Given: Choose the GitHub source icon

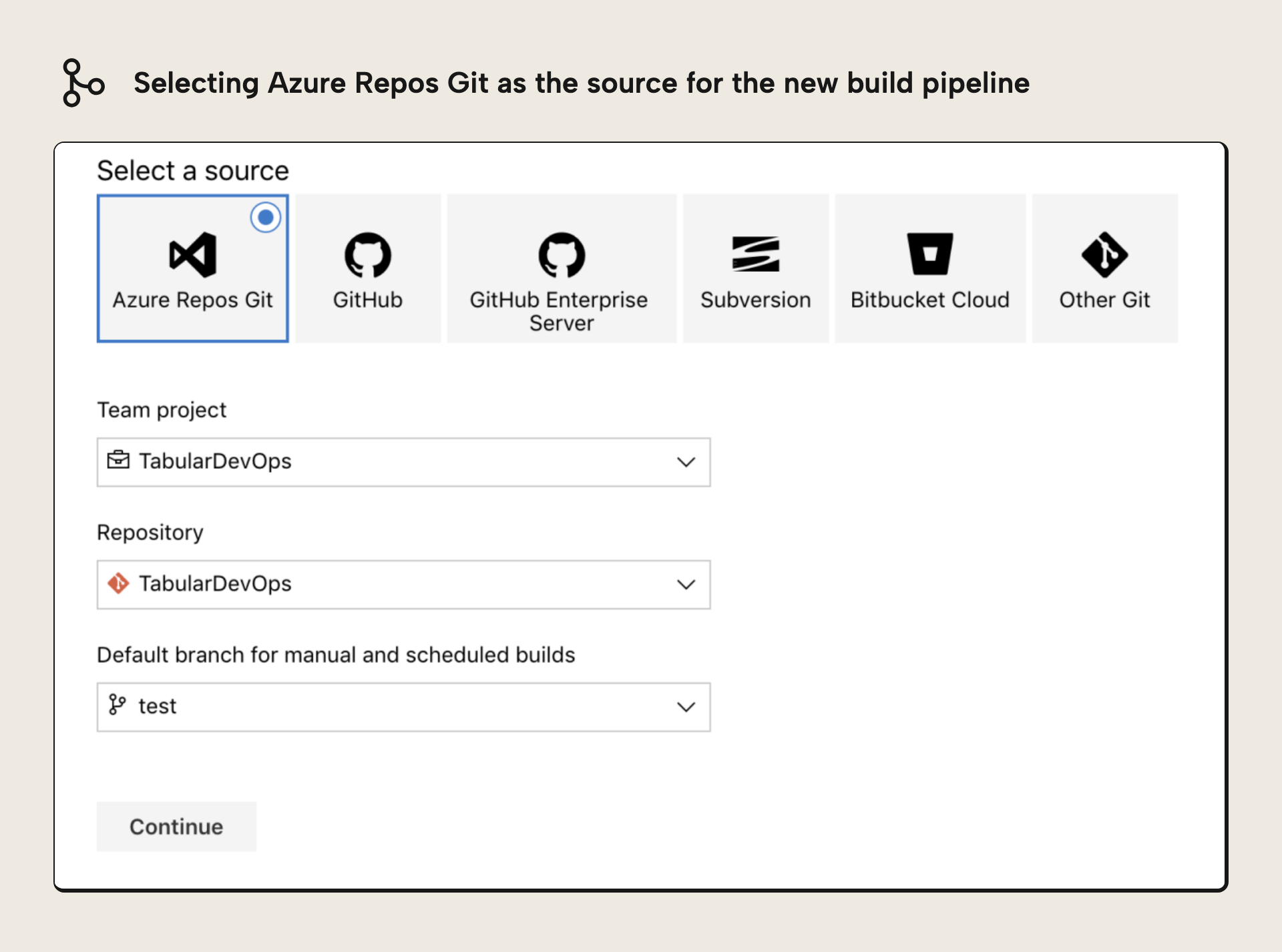Looking at the screenshot, I should pyautogui.click(x=368, y=254).
